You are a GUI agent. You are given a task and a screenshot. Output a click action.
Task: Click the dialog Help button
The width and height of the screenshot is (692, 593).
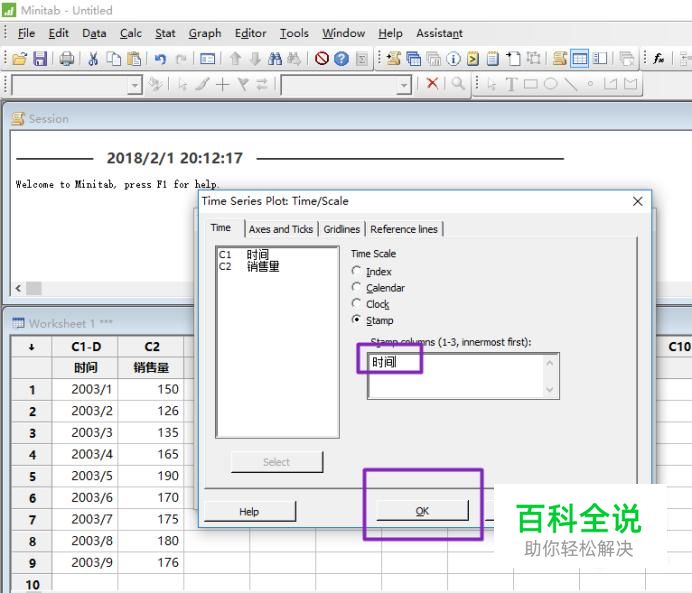tap(249, 512)
